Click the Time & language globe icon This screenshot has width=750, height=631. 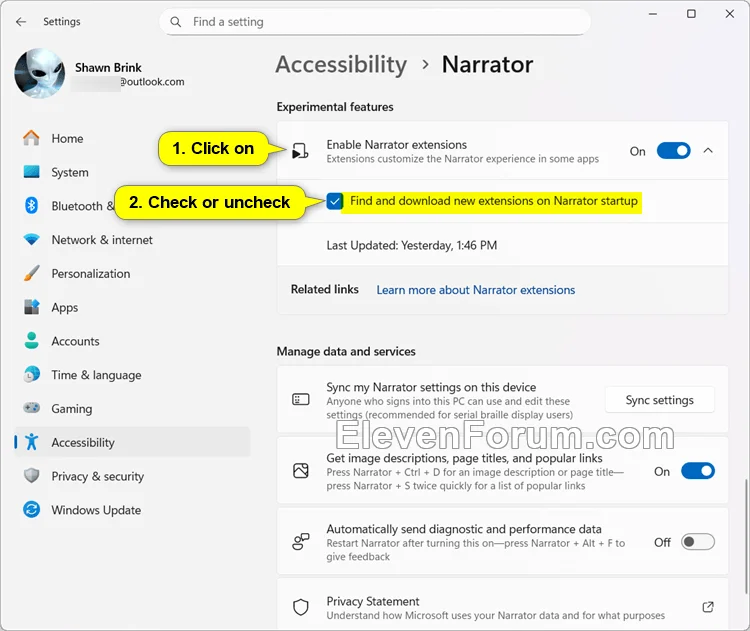pyautogui.click(x=32, y=375)
